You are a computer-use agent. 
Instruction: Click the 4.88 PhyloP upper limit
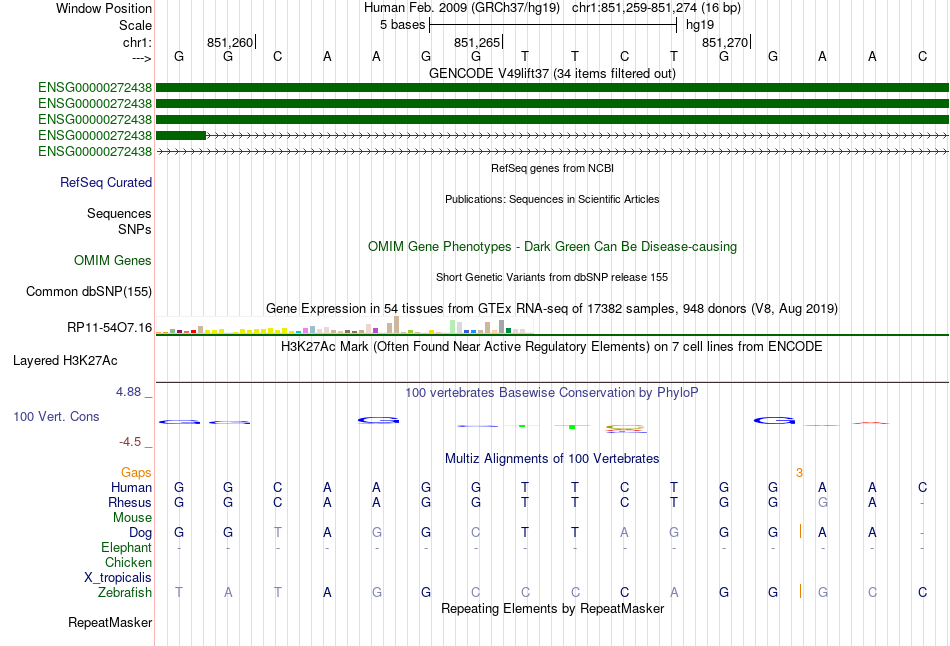click(128, 392)
